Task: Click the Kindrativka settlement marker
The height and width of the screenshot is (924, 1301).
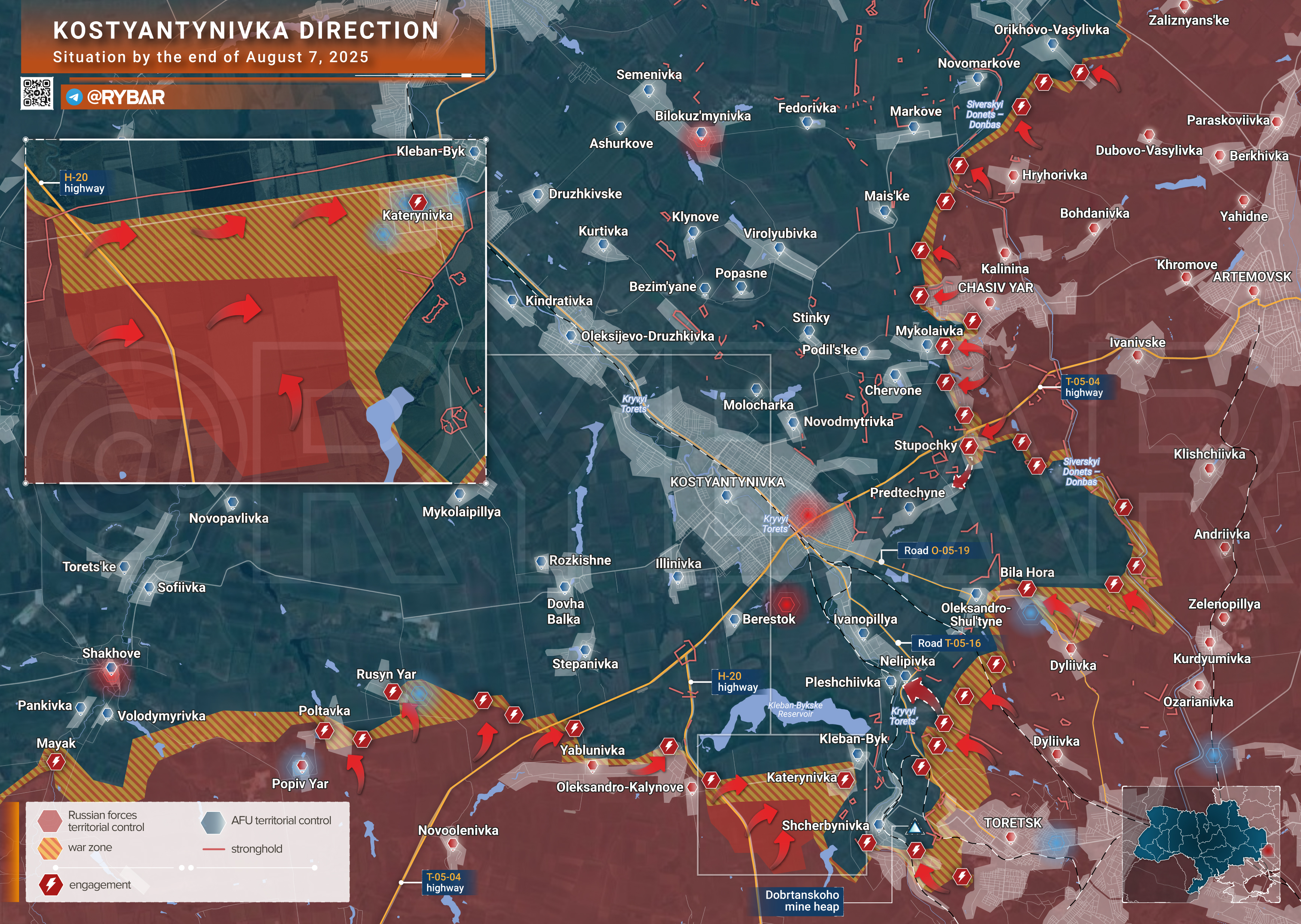Action: pos(512,301)
